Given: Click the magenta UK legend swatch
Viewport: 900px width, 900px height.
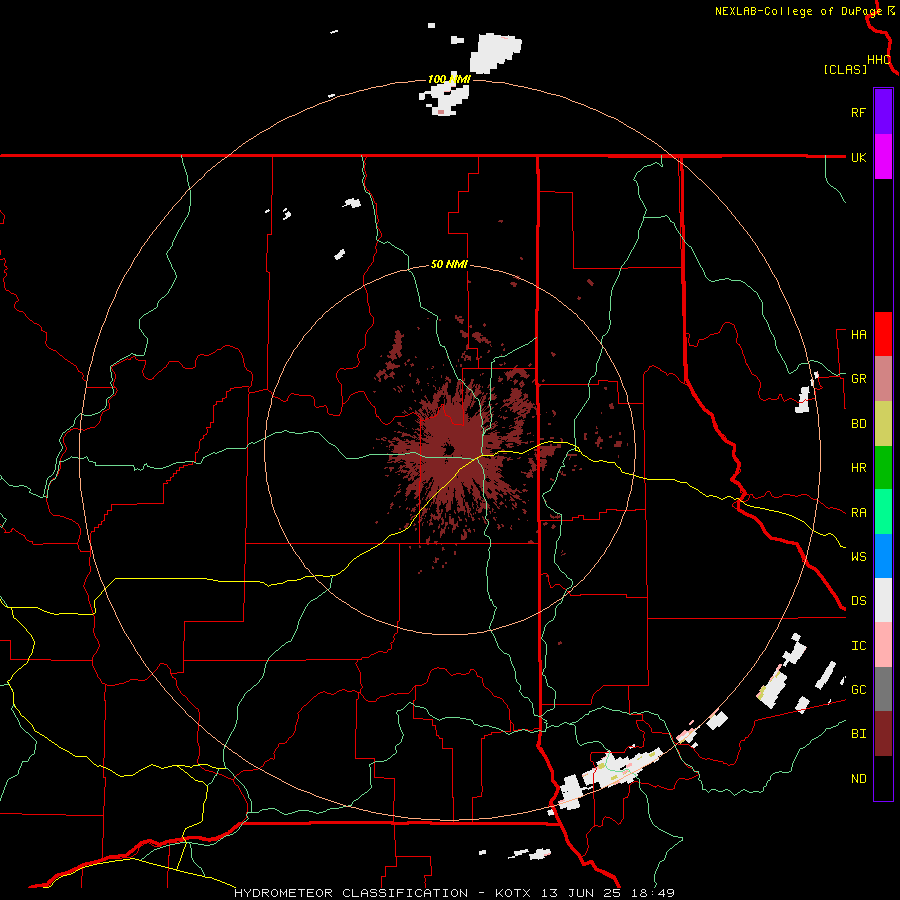Looking at the screenshot, I should point(883,157).
